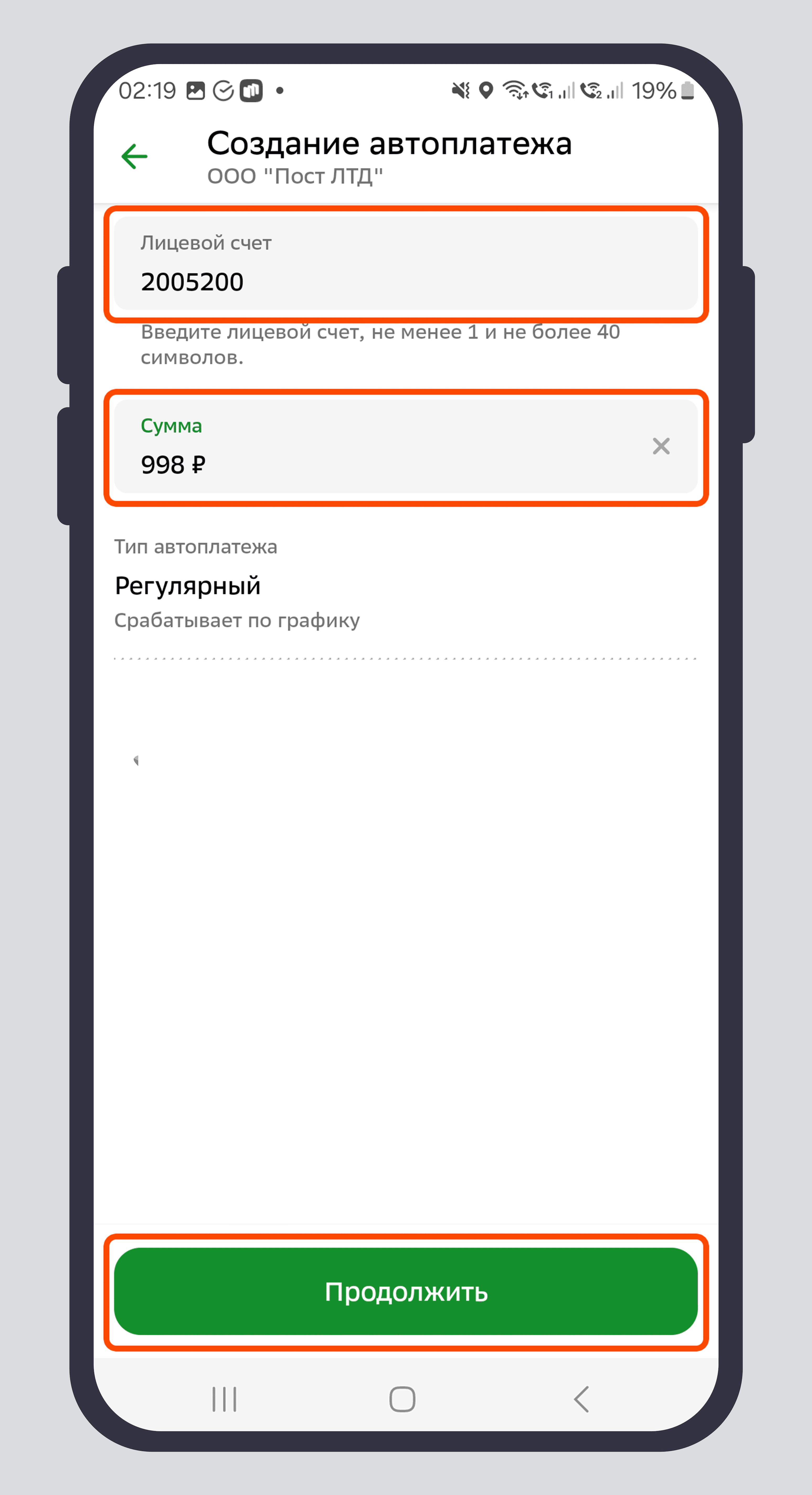Tap the status bar clock 02:19

tap(147, 91)
